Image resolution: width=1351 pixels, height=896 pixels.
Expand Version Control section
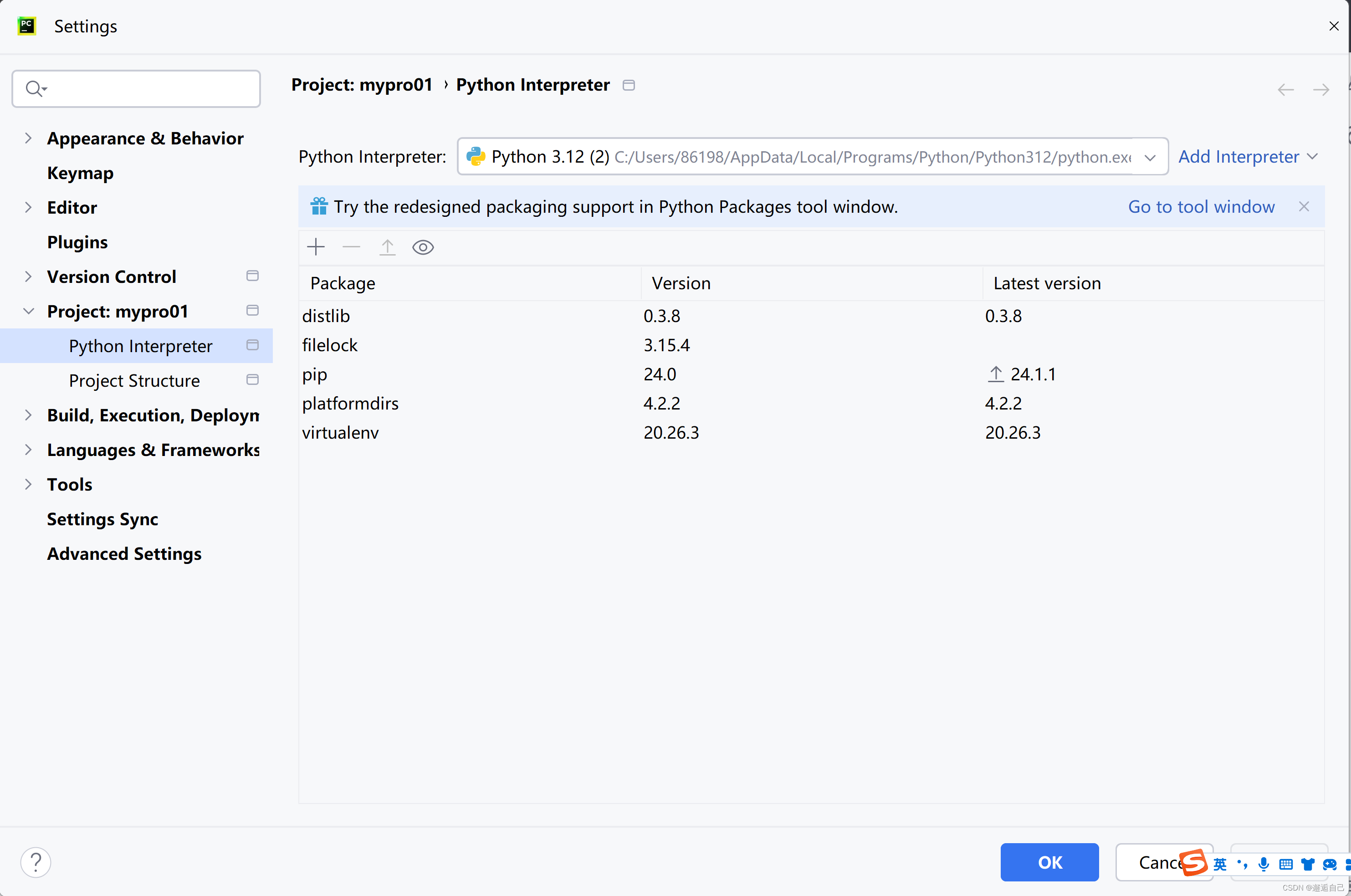point(28,276)
